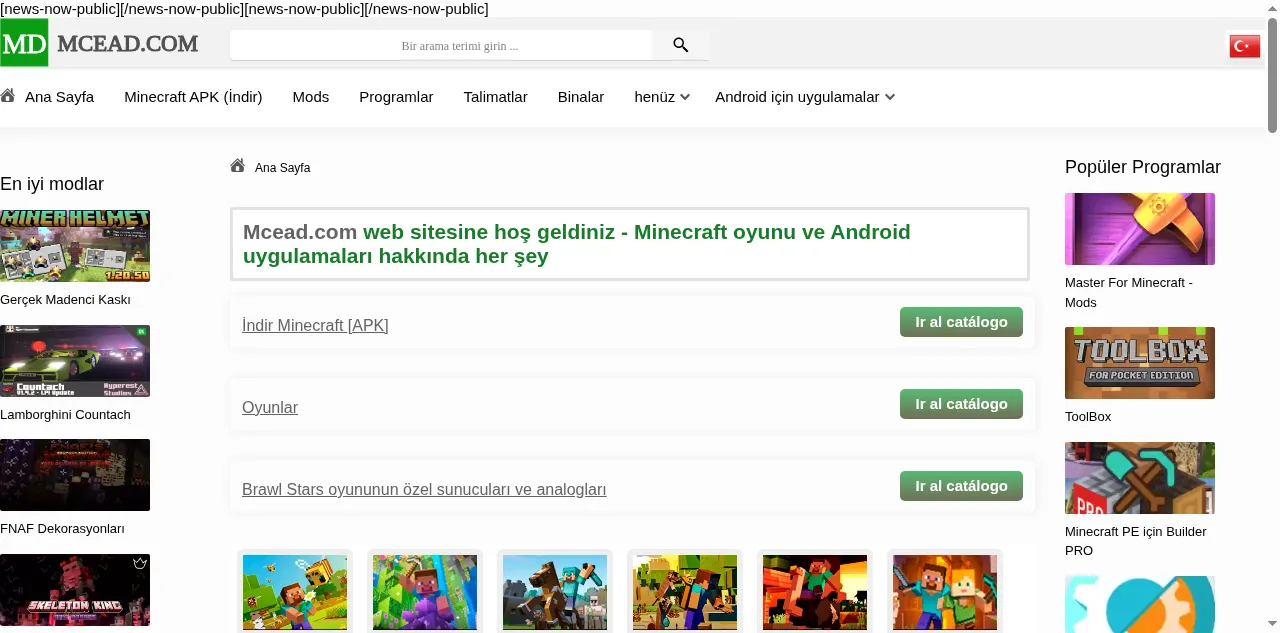1280x633 pixels.
Task: Open Ana Sayfa menu item
Action: tap(59, 97)
